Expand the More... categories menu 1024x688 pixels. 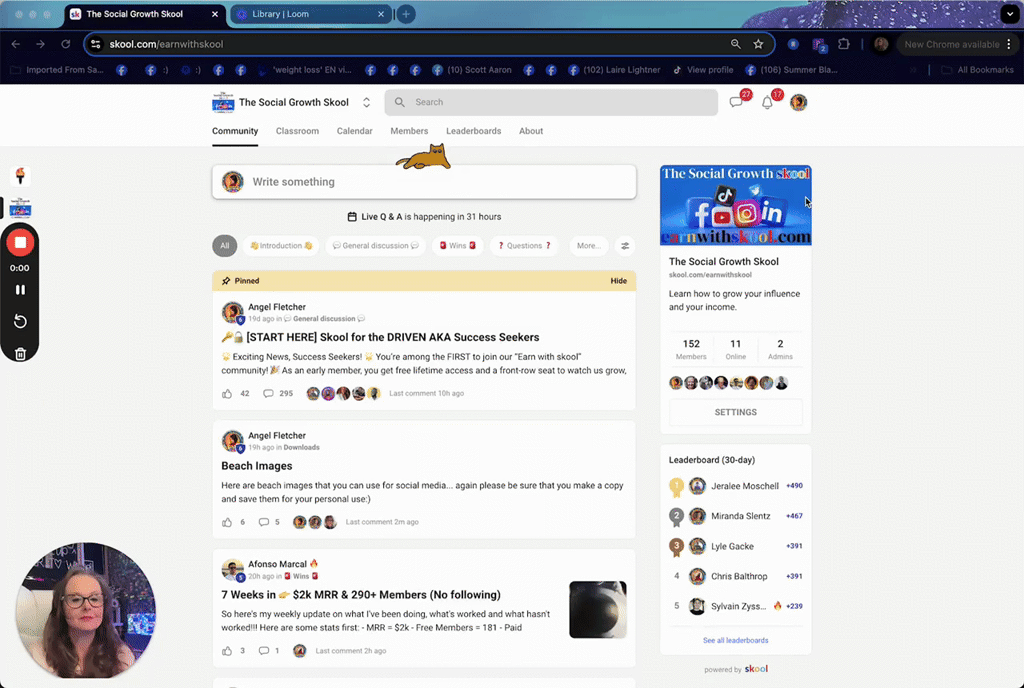coord(588,246)
